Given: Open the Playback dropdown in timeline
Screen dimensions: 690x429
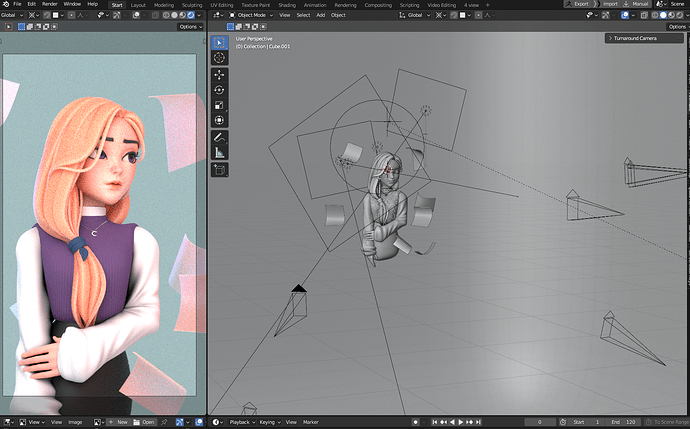Looking at the screenshot, I should [242, 422].
